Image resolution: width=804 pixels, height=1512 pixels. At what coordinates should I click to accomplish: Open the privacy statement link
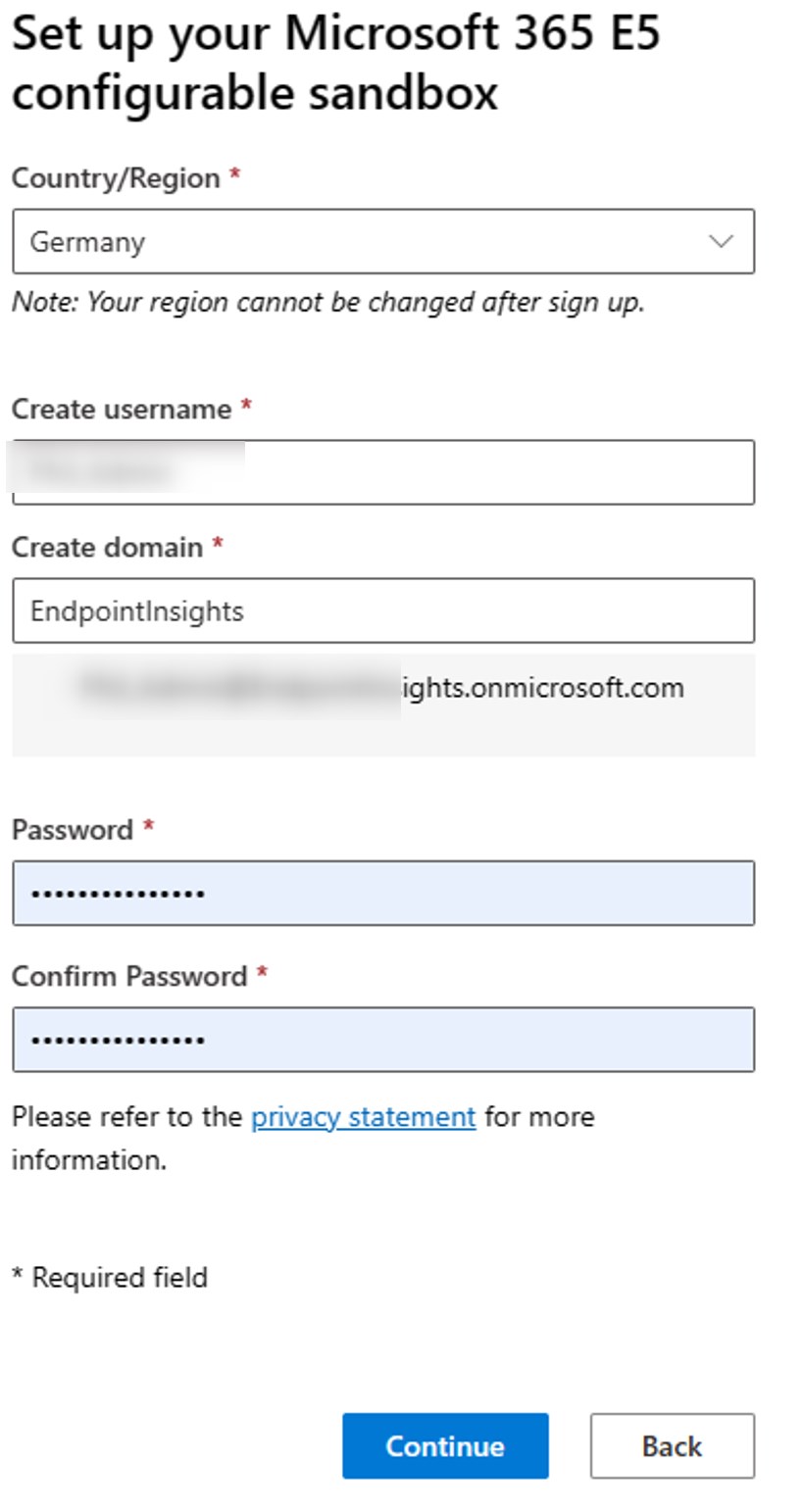(x=362, y=1116)
